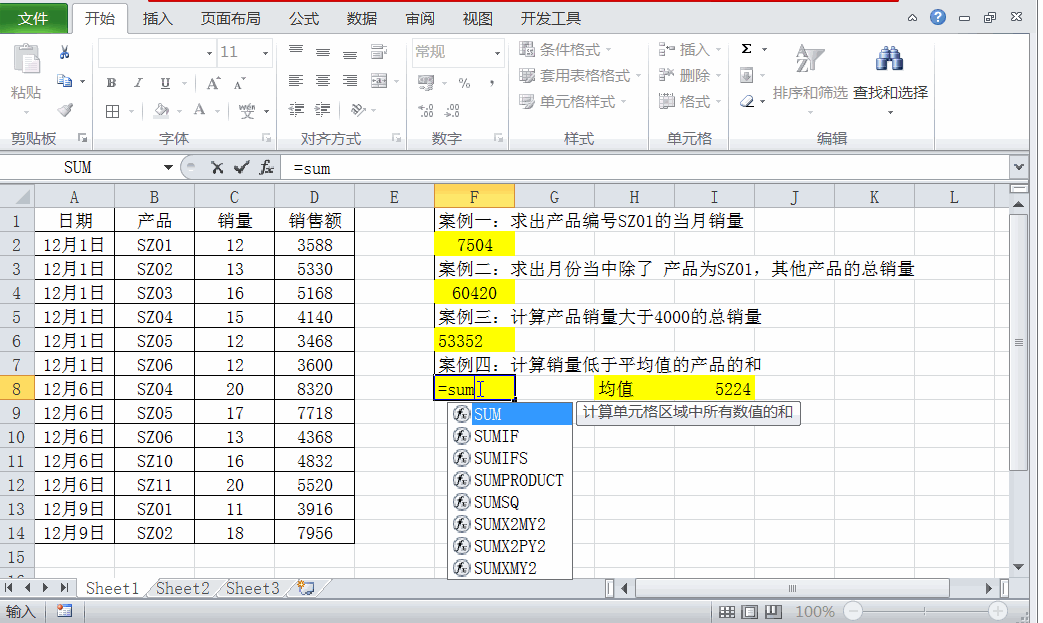Click Merge and Center icon
This screenshot has height=623, width=1043.
pyautogui.click(x=379, y=81)
